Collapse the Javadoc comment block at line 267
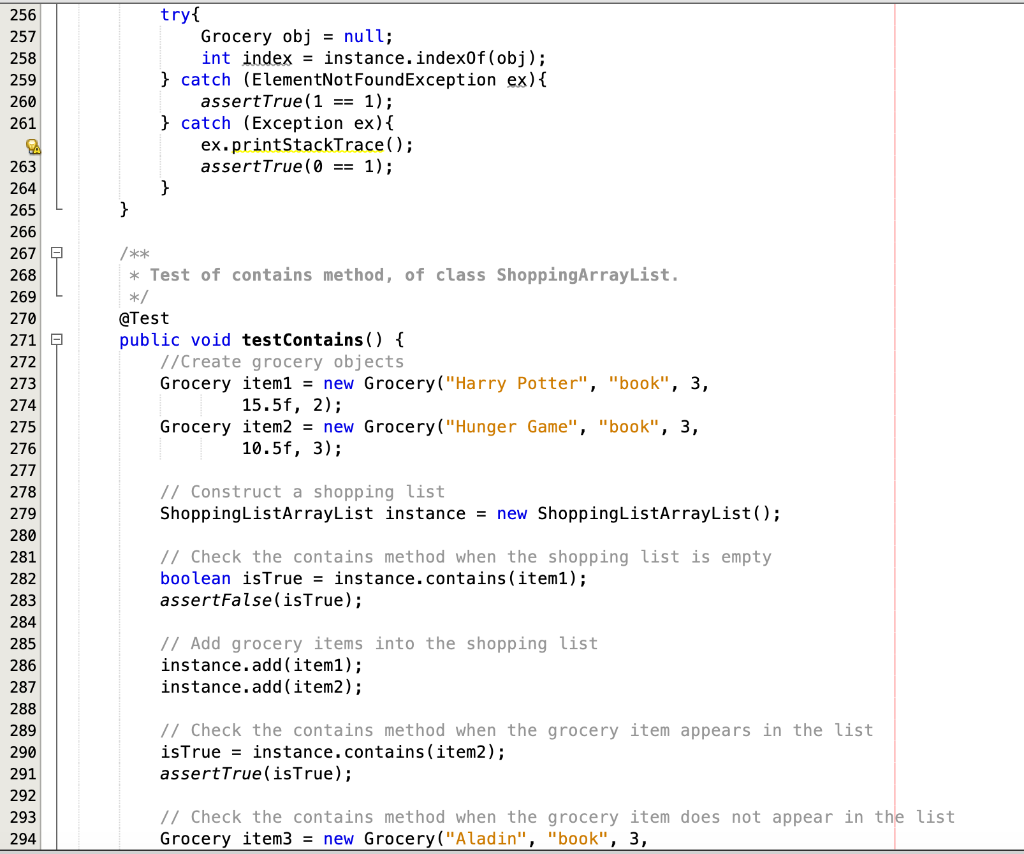The width and height of the screenshot is (1024, 854). tap(55, 254)
